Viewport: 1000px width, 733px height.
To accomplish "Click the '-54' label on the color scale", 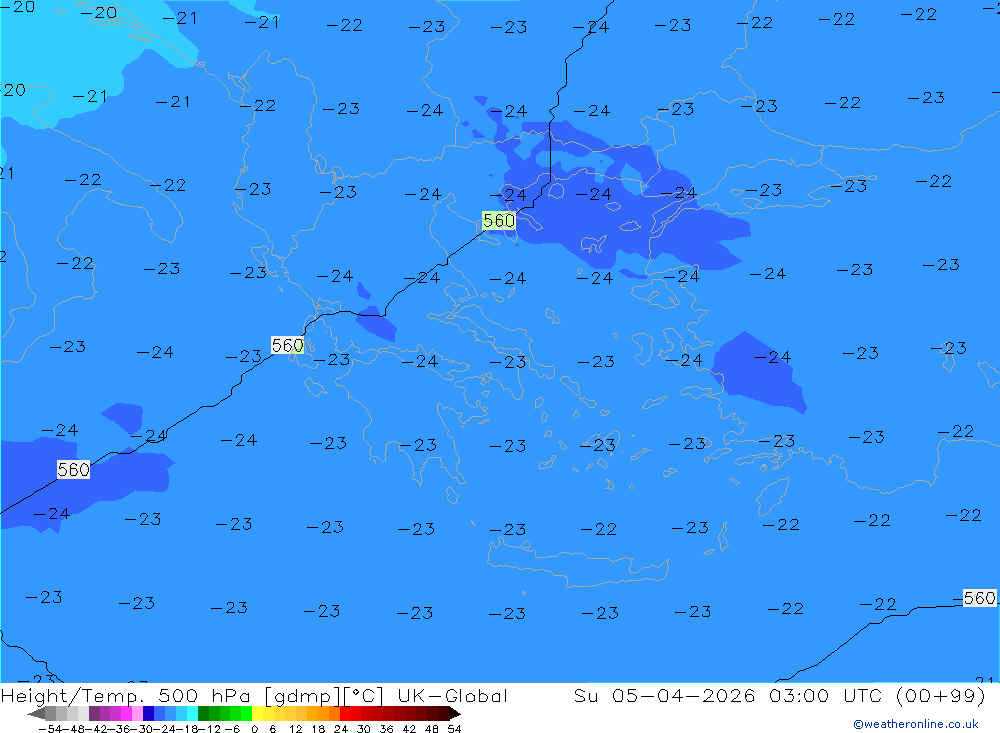I will coord(50,729).
